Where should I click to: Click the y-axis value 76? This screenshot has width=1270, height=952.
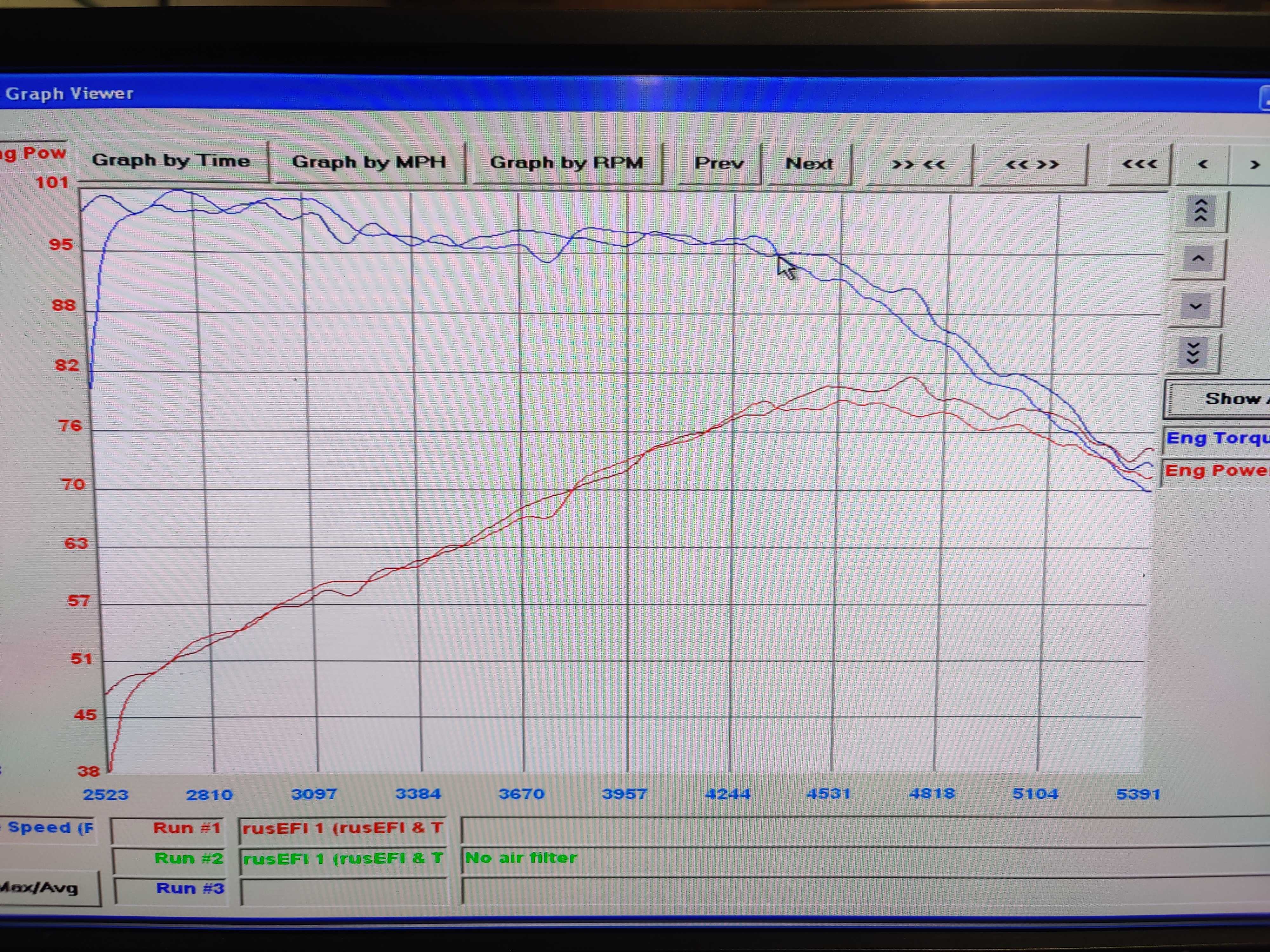[x=70, y=426]
